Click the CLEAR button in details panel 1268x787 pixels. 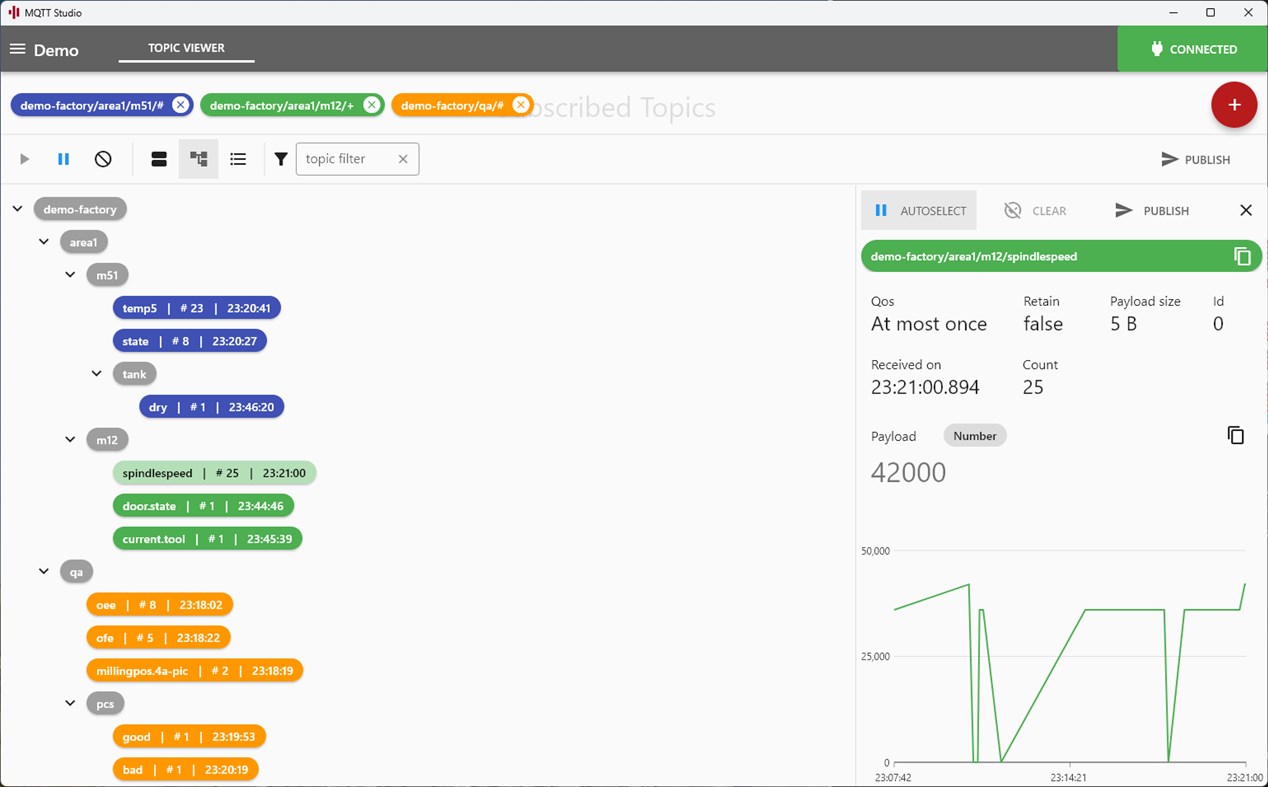1035,210
